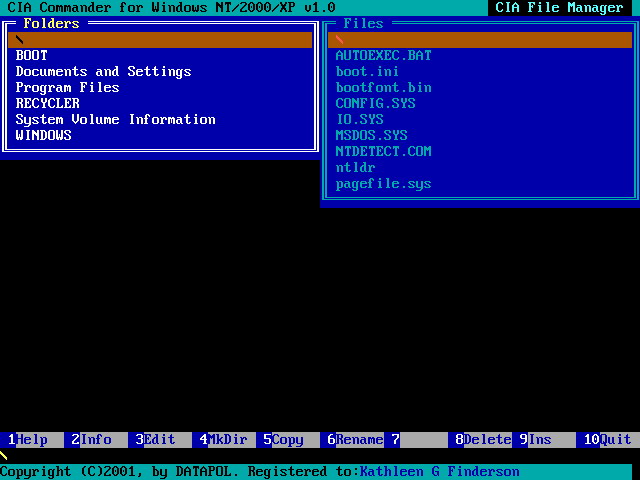Choose 6 Rename function key

tap(352, 440)
